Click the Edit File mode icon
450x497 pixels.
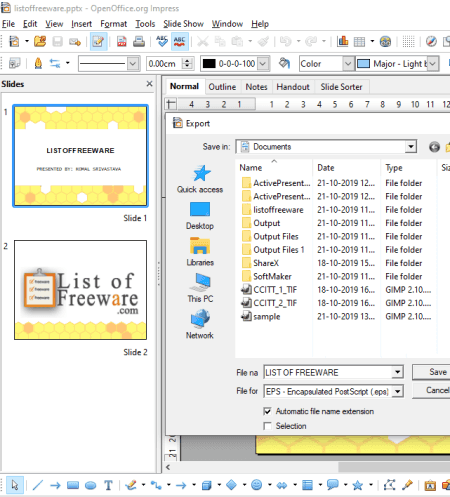pyautogui.click(x=98, y=42)
